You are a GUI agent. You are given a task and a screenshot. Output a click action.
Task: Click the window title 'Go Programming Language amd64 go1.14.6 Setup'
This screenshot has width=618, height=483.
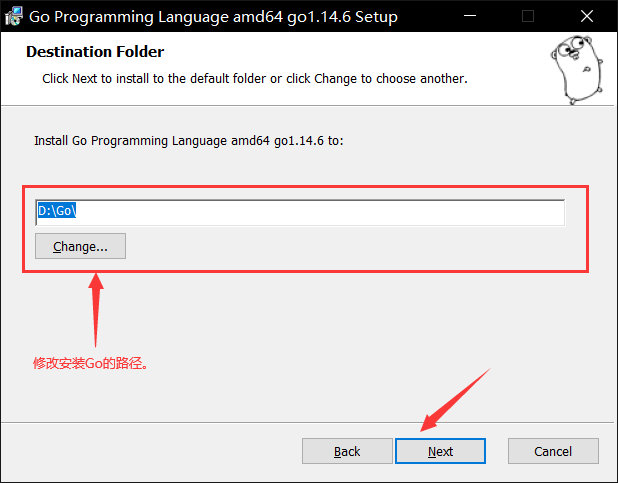coord(213,17)
